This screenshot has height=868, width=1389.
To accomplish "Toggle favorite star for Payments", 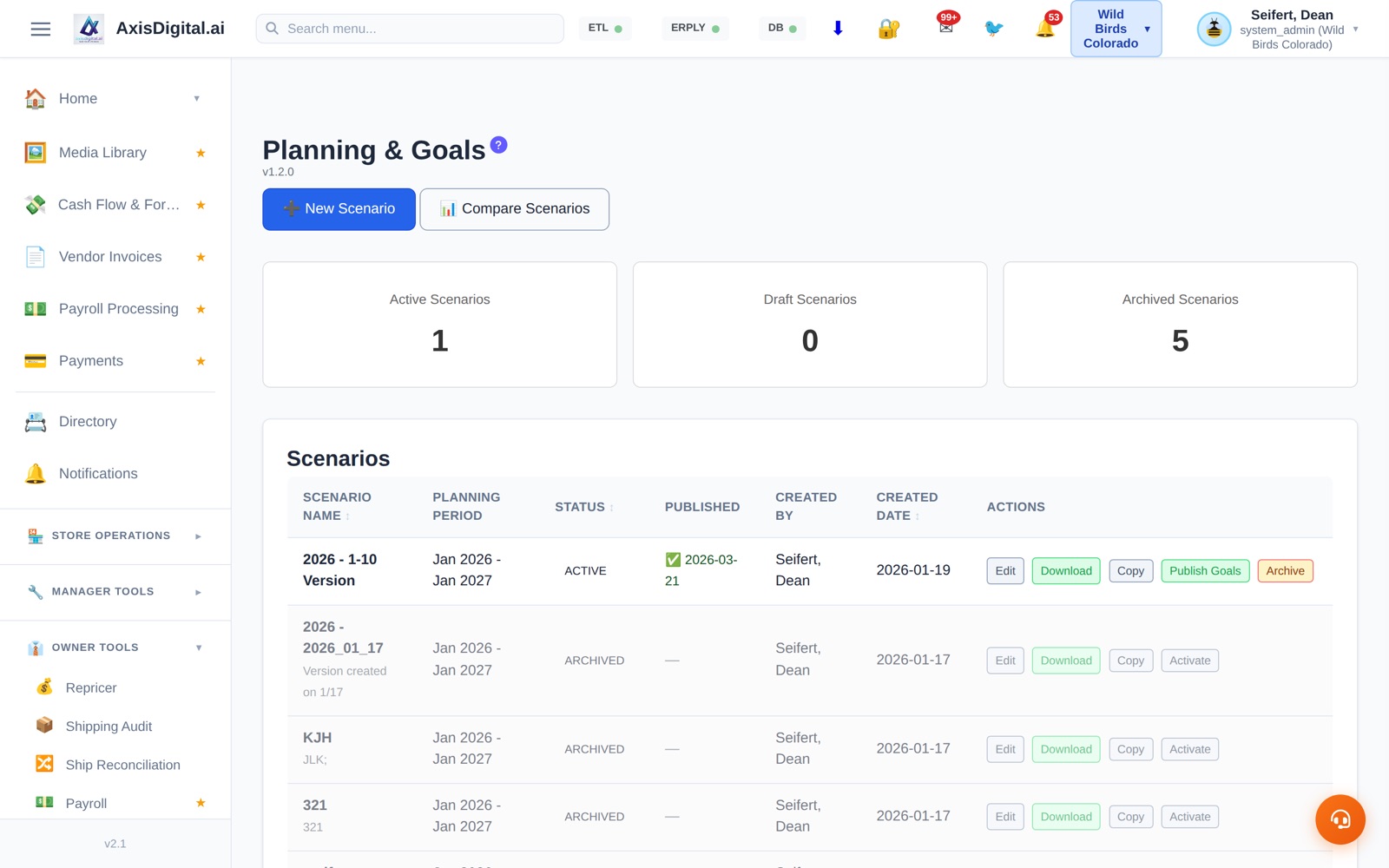I will pos(201,361).
